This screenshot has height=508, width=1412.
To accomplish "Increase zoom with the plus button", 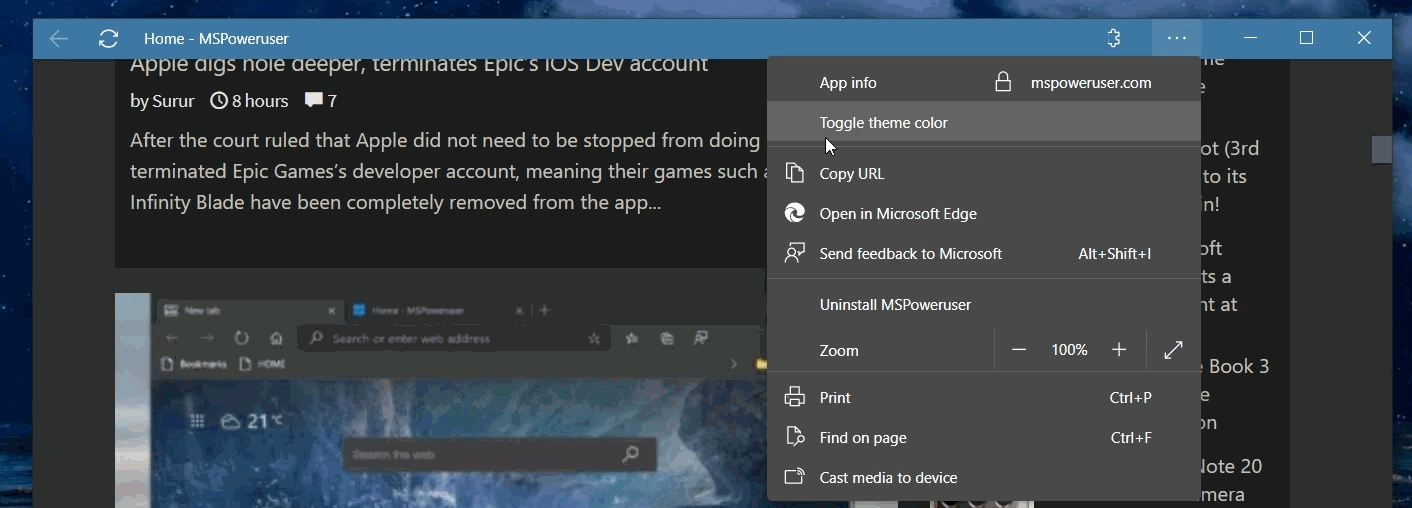I will tap(1119, 350).
